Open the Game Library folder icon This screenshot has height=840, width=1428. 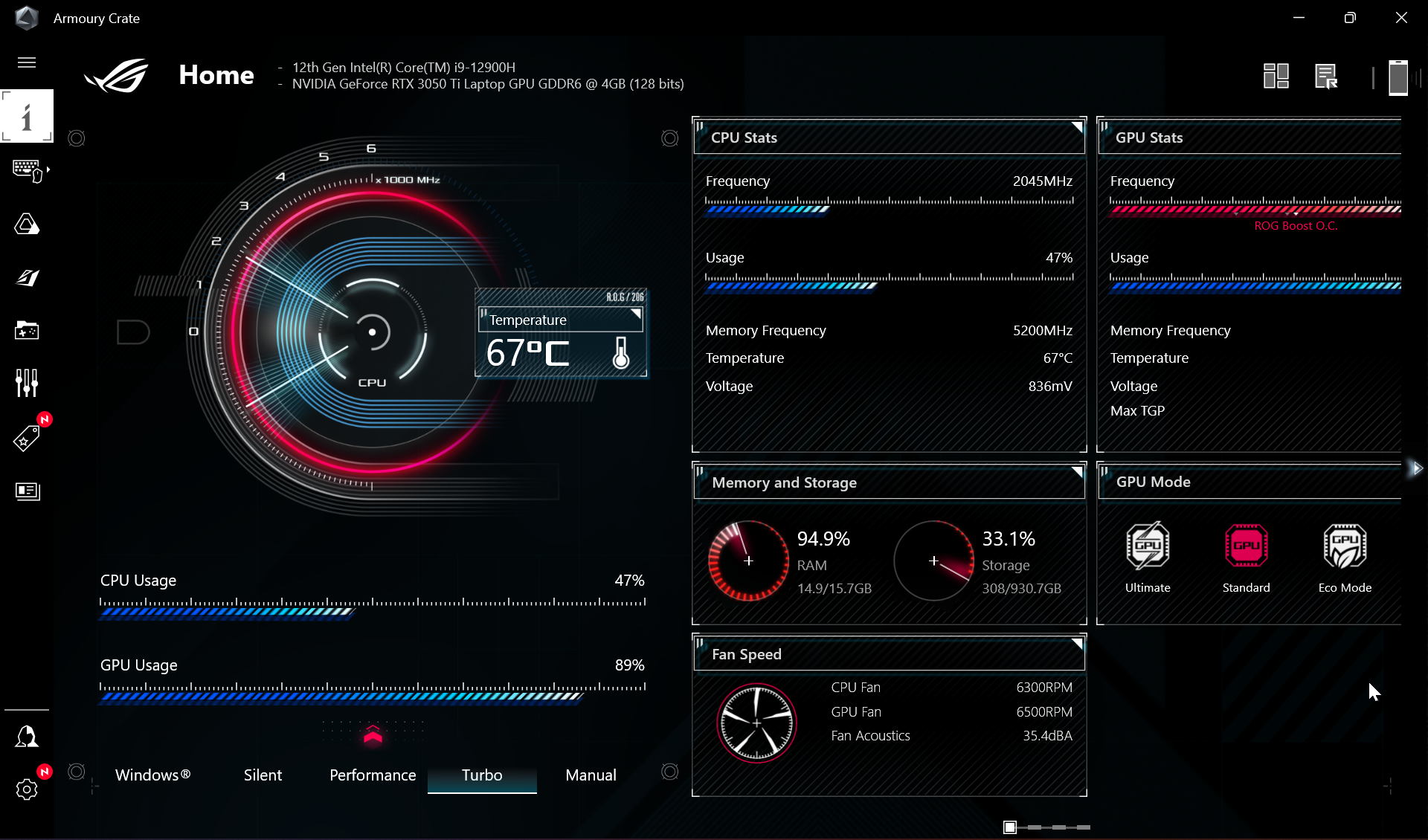pos(27,330)
